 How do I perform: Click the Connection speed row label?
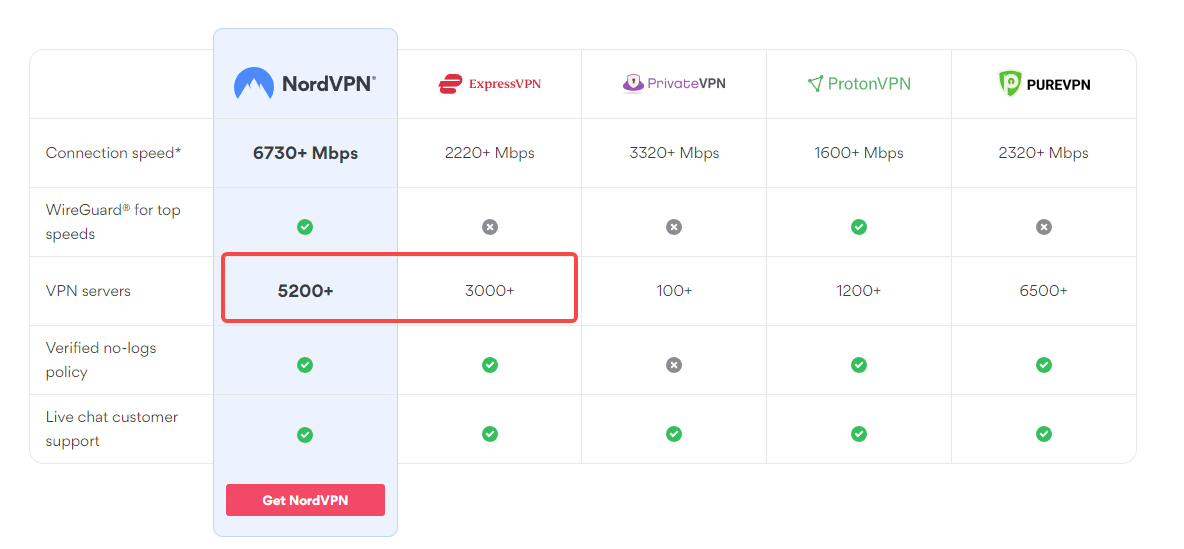(x=114, y=153)
